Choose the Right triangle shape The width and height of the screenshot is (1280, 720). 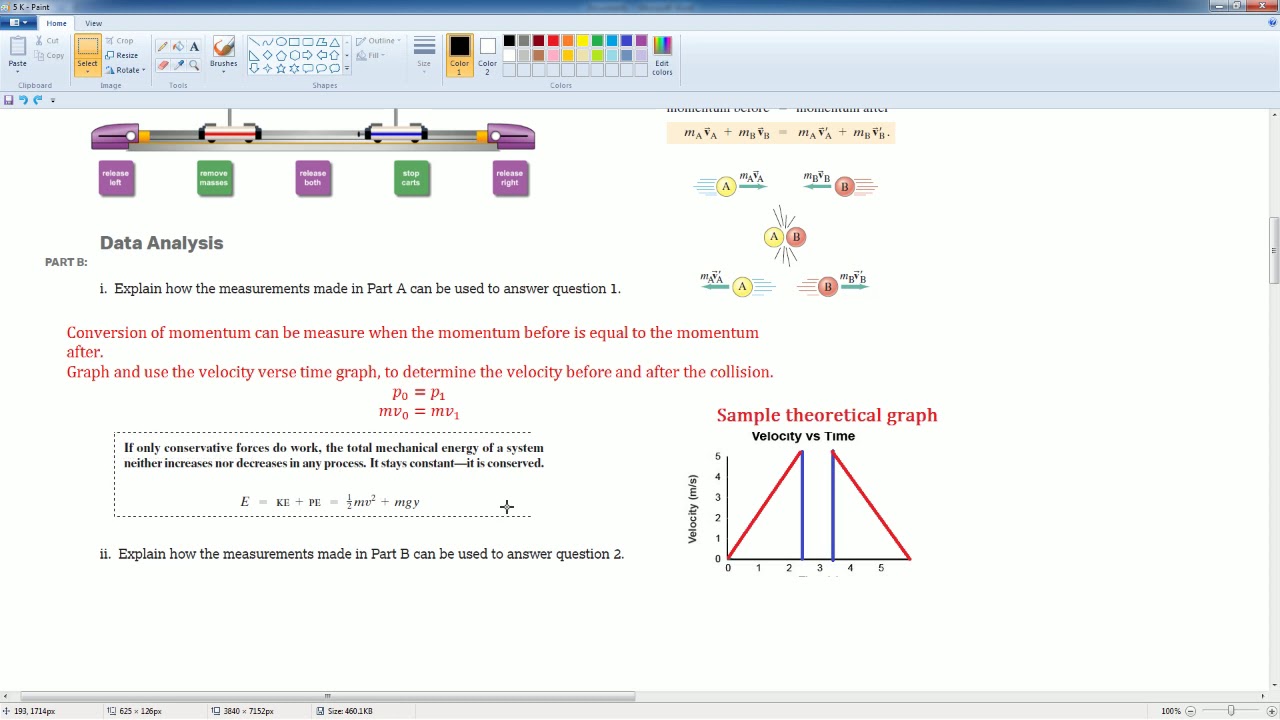(254, 55)
